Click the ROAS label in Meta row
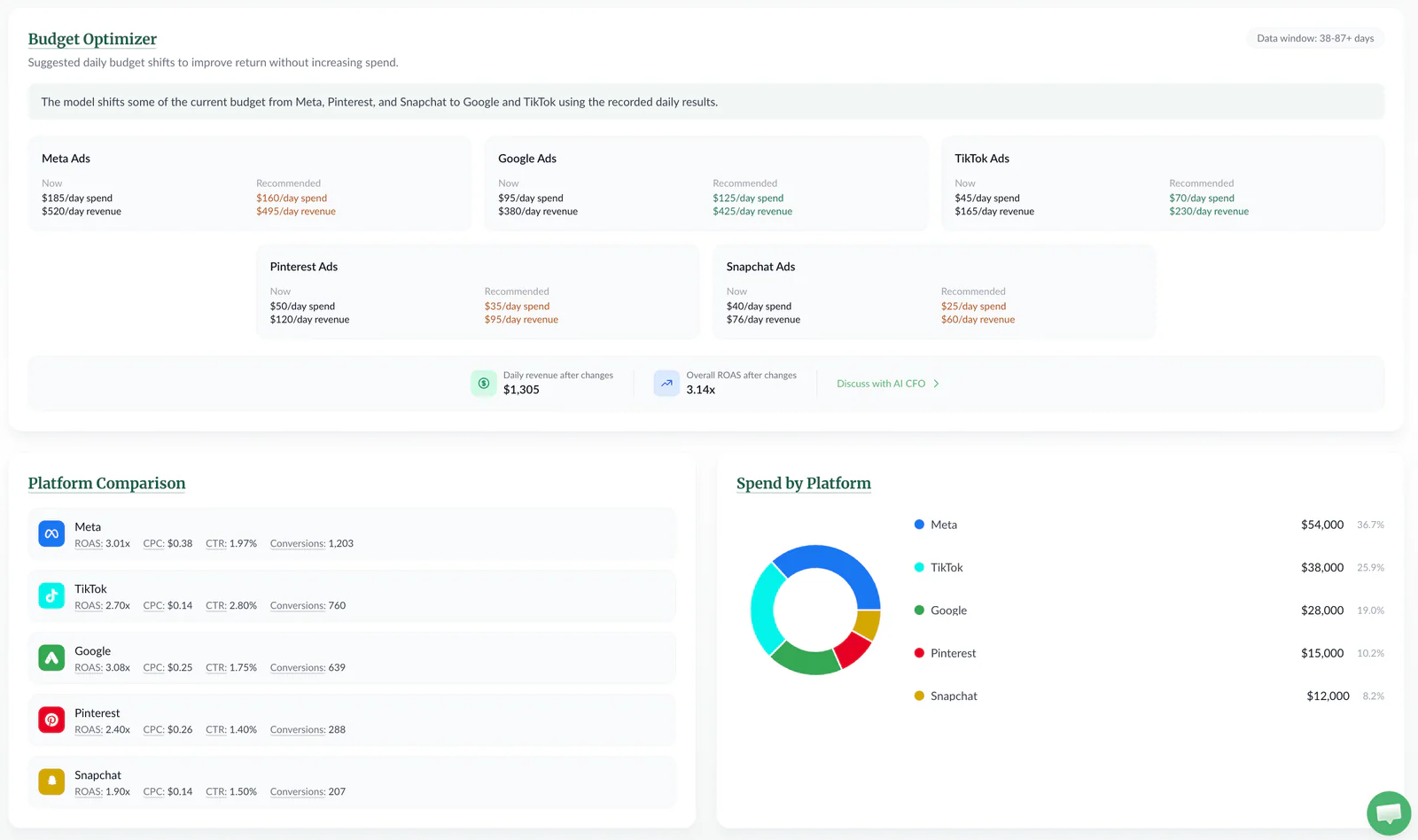This screenshot has width=1418, height=840. [x=88, y=544]
